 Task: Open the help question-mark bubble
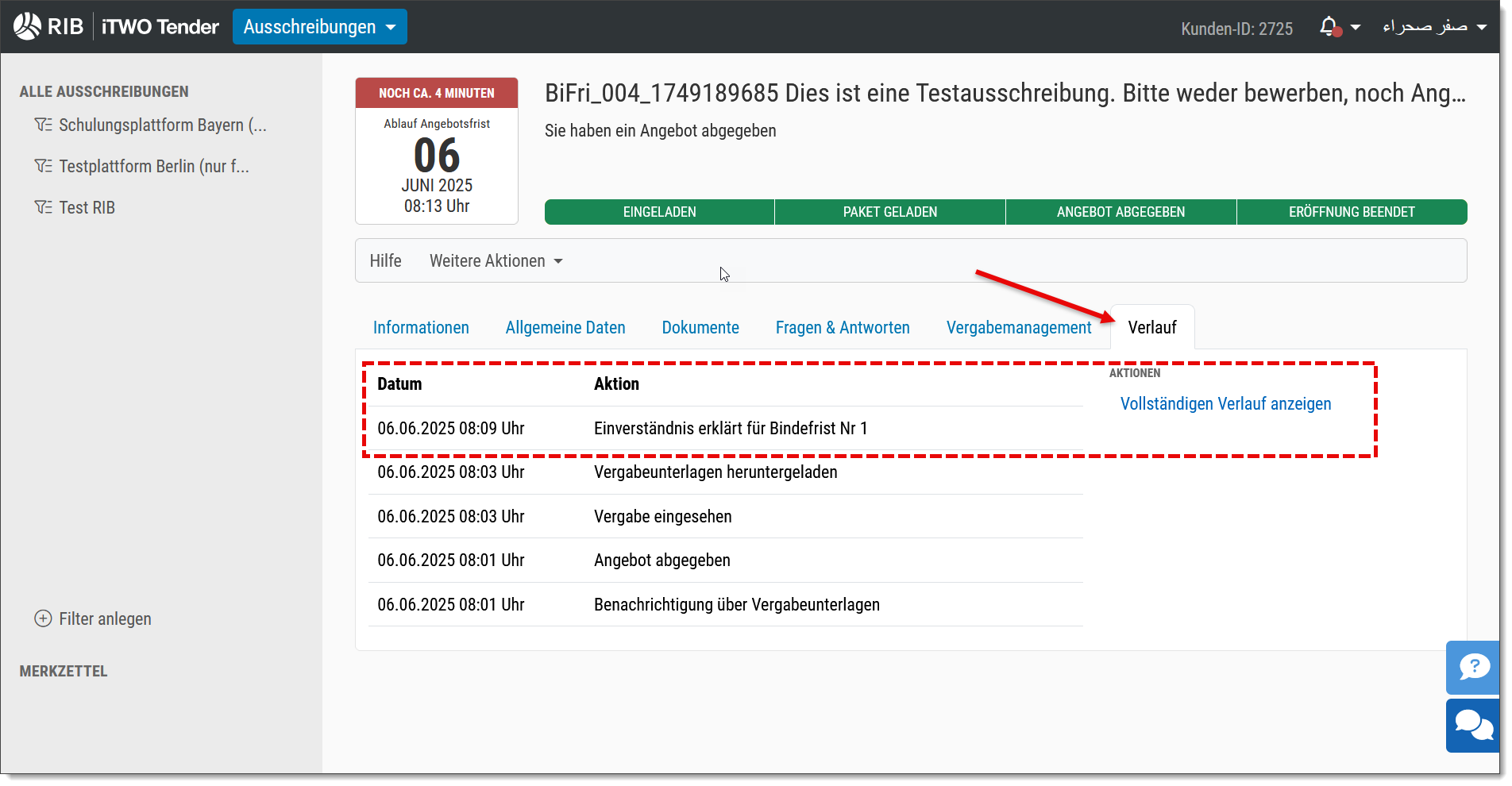[x=1473, y=668]
